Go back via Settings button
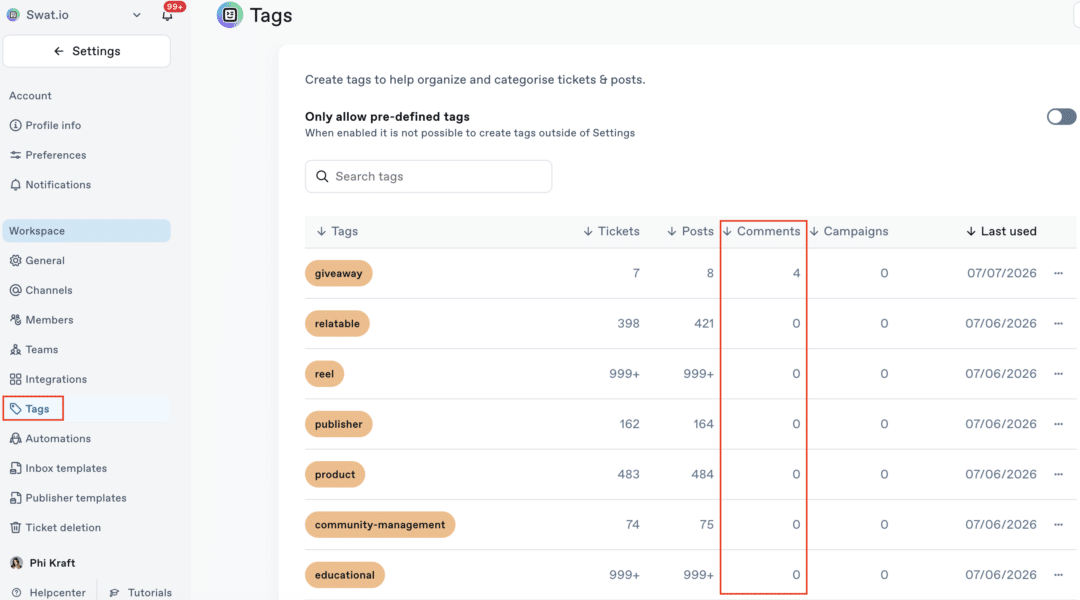The image size is (1080, 600). click(x=87, y=51)
